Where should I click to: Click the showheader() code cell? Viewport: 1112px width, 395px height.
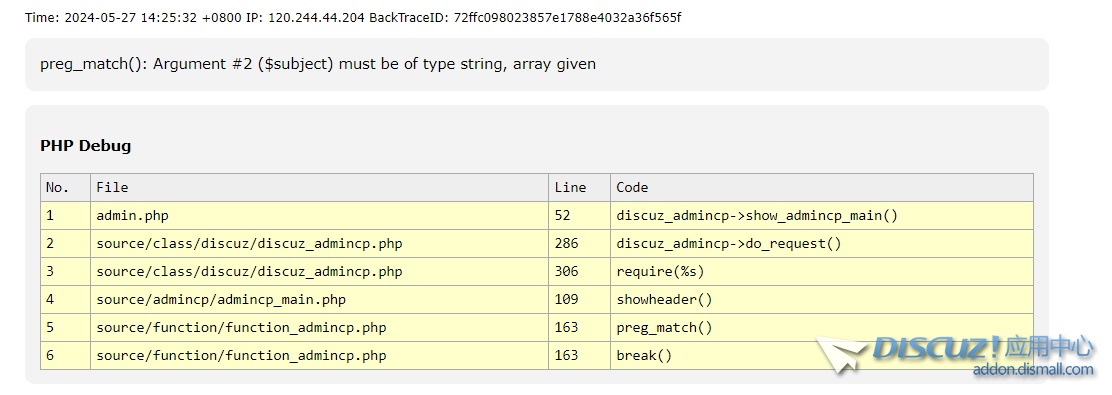tap(821, 299)
